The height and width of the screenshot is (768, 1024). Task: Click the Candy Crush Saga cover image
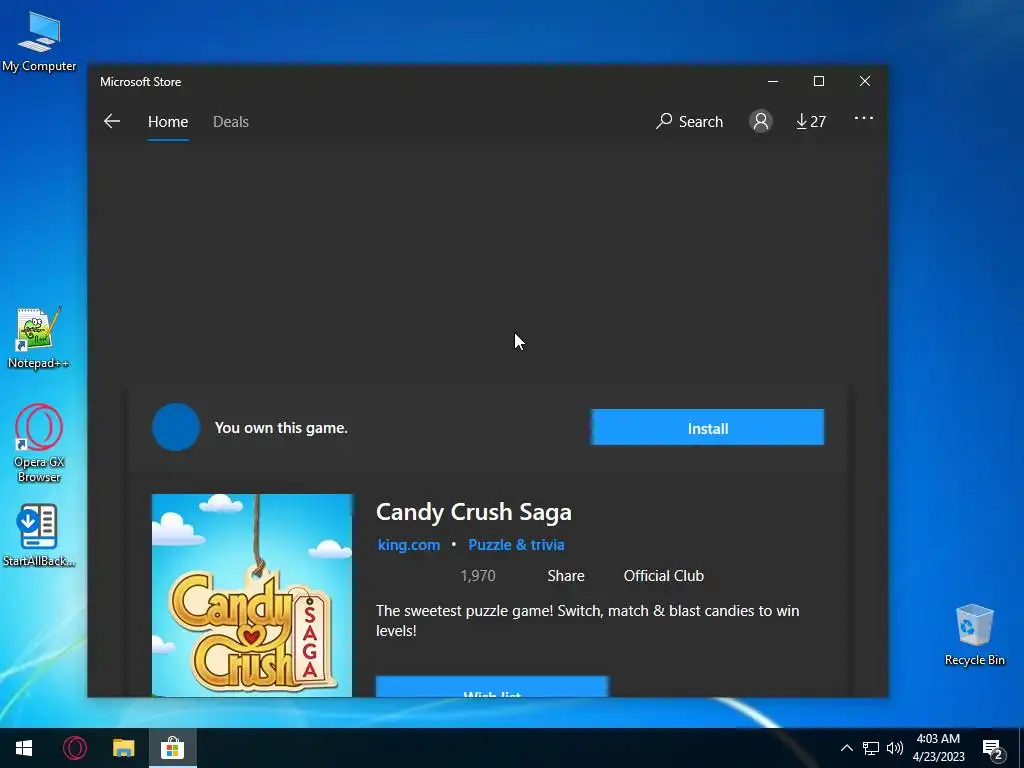coord(252,595)
